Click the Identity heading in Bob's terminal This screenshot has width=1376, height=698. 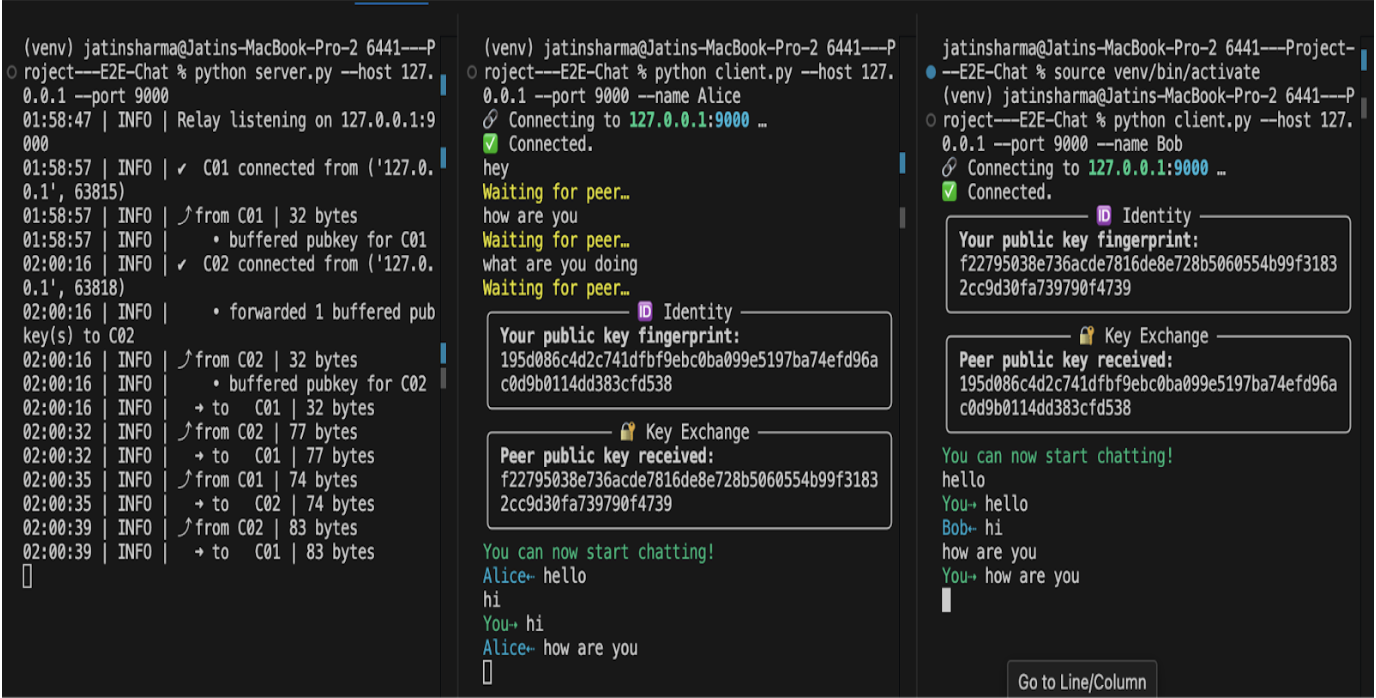tap(1156, 216)
